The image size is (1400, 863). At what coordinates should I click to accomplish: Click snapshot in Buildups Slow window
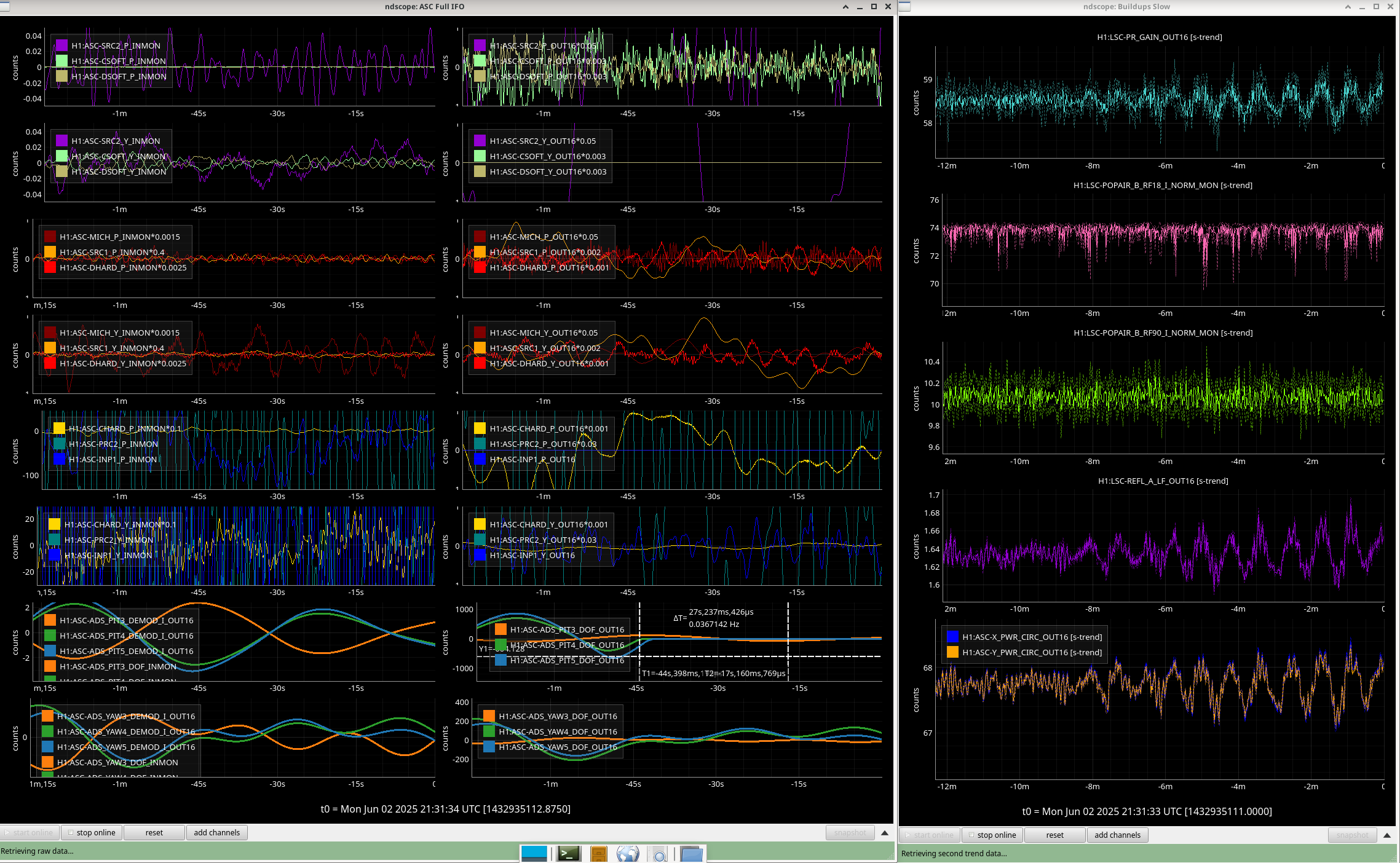click(x=1353, y=835)
